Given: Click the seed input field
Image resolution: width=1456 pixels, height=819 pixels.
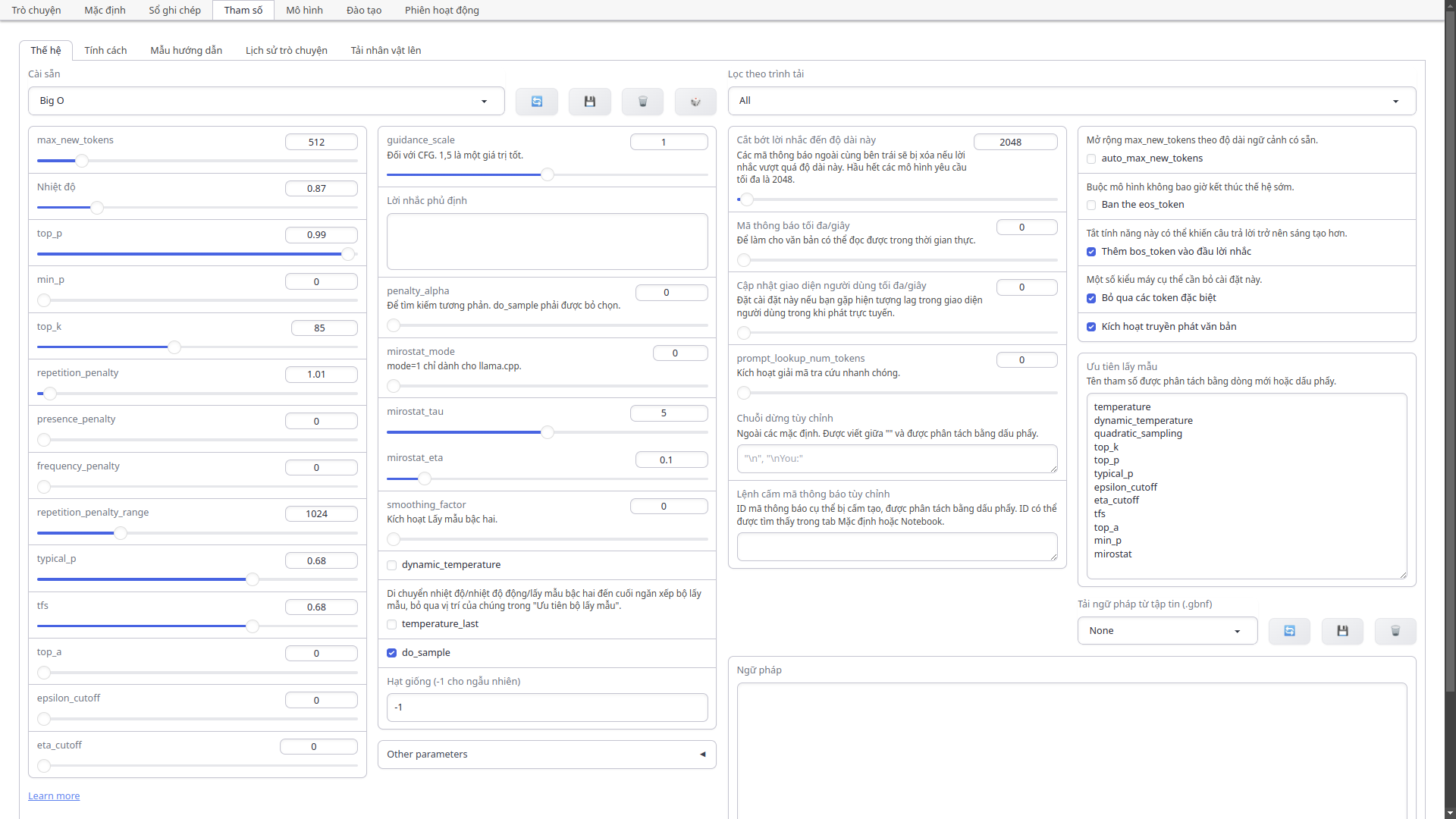Looking at the screenshot, I should point(546,708).
